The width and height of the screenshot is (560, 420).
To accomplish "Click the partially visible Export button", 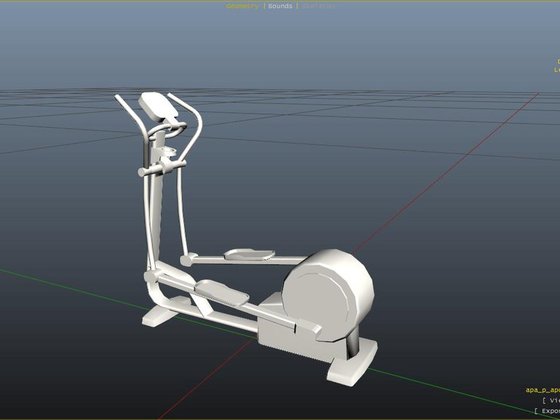I will coord(547,411).
